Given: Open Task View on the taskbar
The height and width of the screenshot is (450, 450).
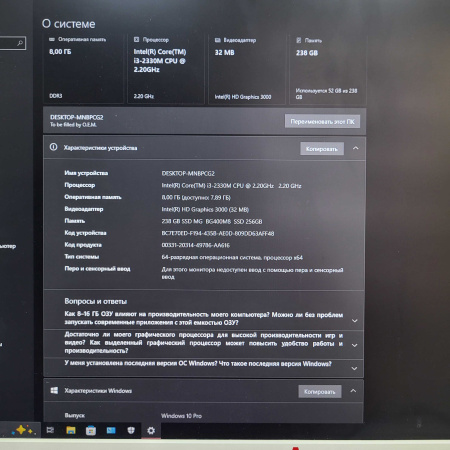Looking at the screenshot, I should point(50,430).
